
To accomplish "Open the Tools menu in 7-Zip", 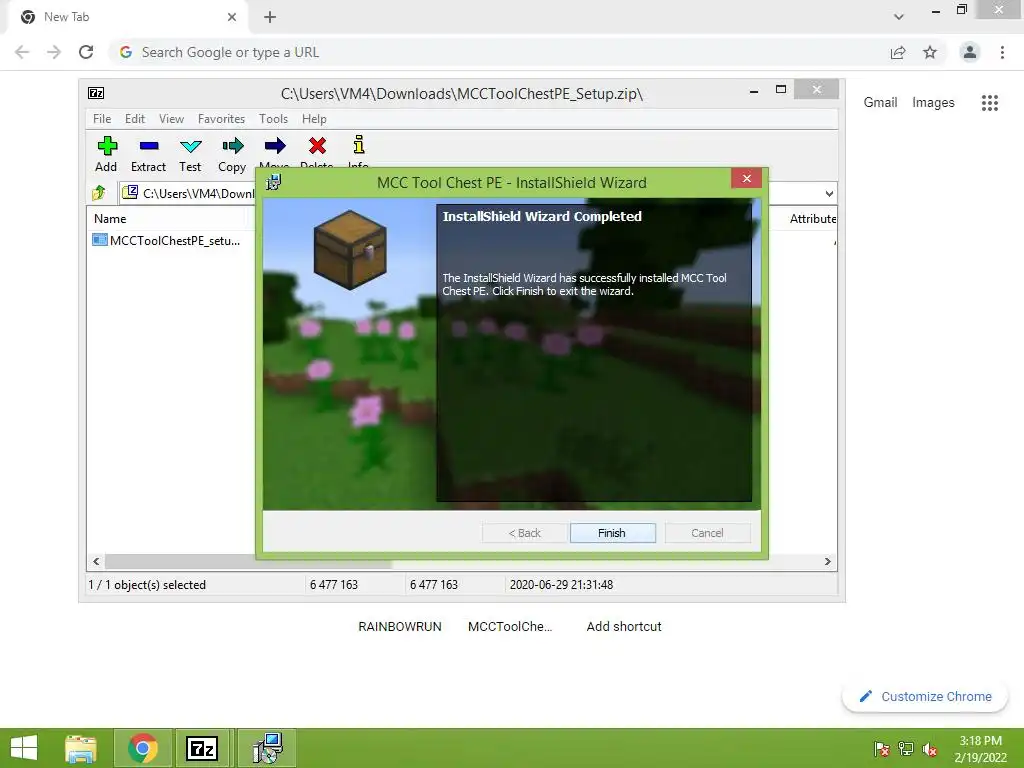I will (274, 119).
